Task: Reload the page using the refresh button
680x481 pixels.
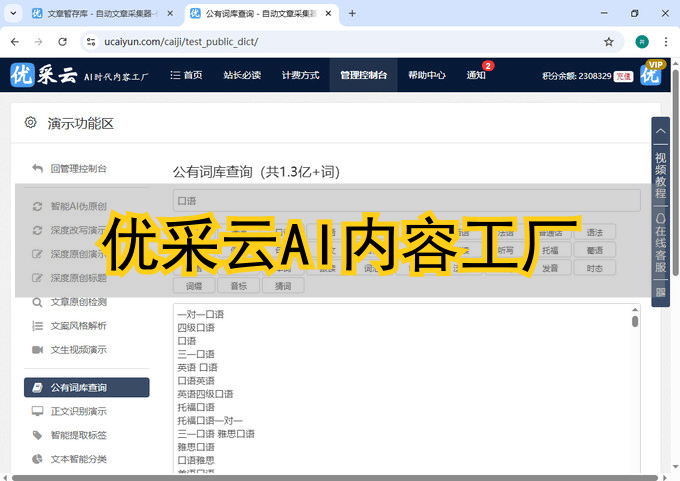Action: [x=63, y=42]
